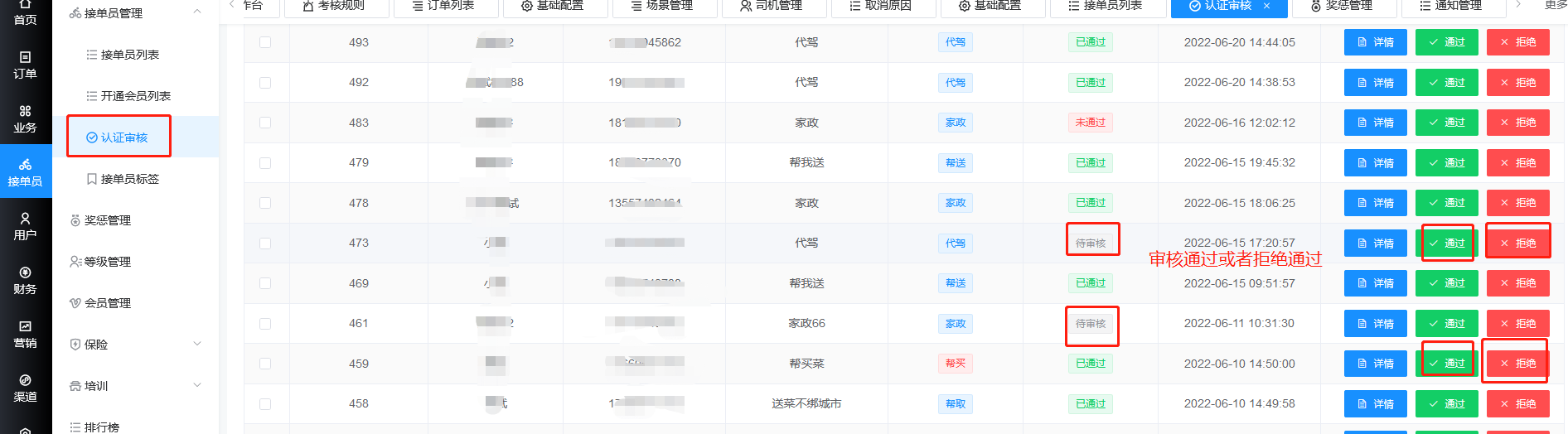Open the 更多 tab options menu
Screen dimensions: 1568x434
point(1556,6)
